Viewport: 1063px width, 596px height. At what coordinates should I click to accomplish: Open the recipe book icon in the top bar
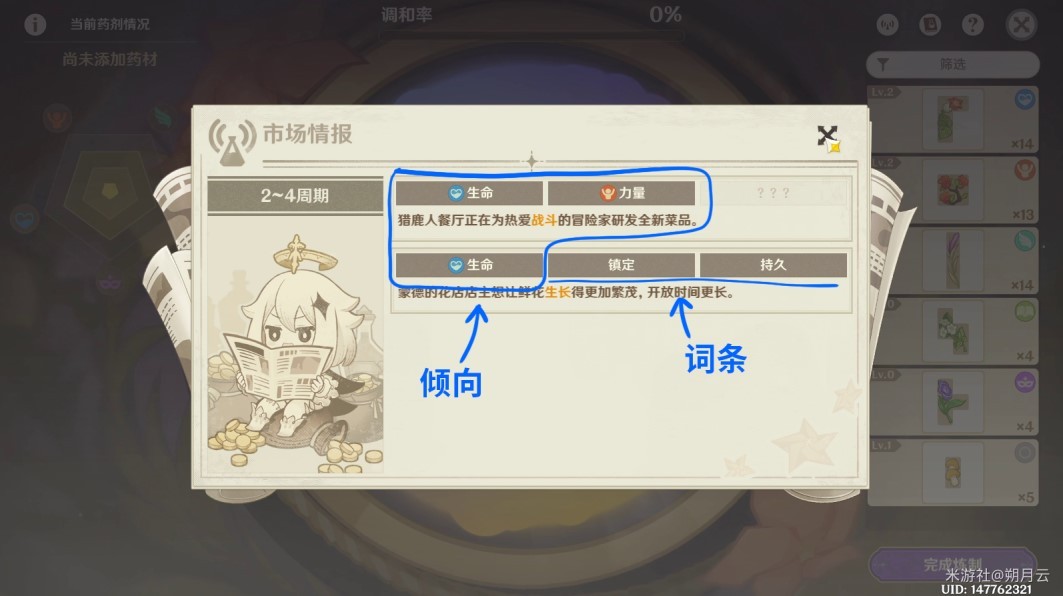click(930, 25)
